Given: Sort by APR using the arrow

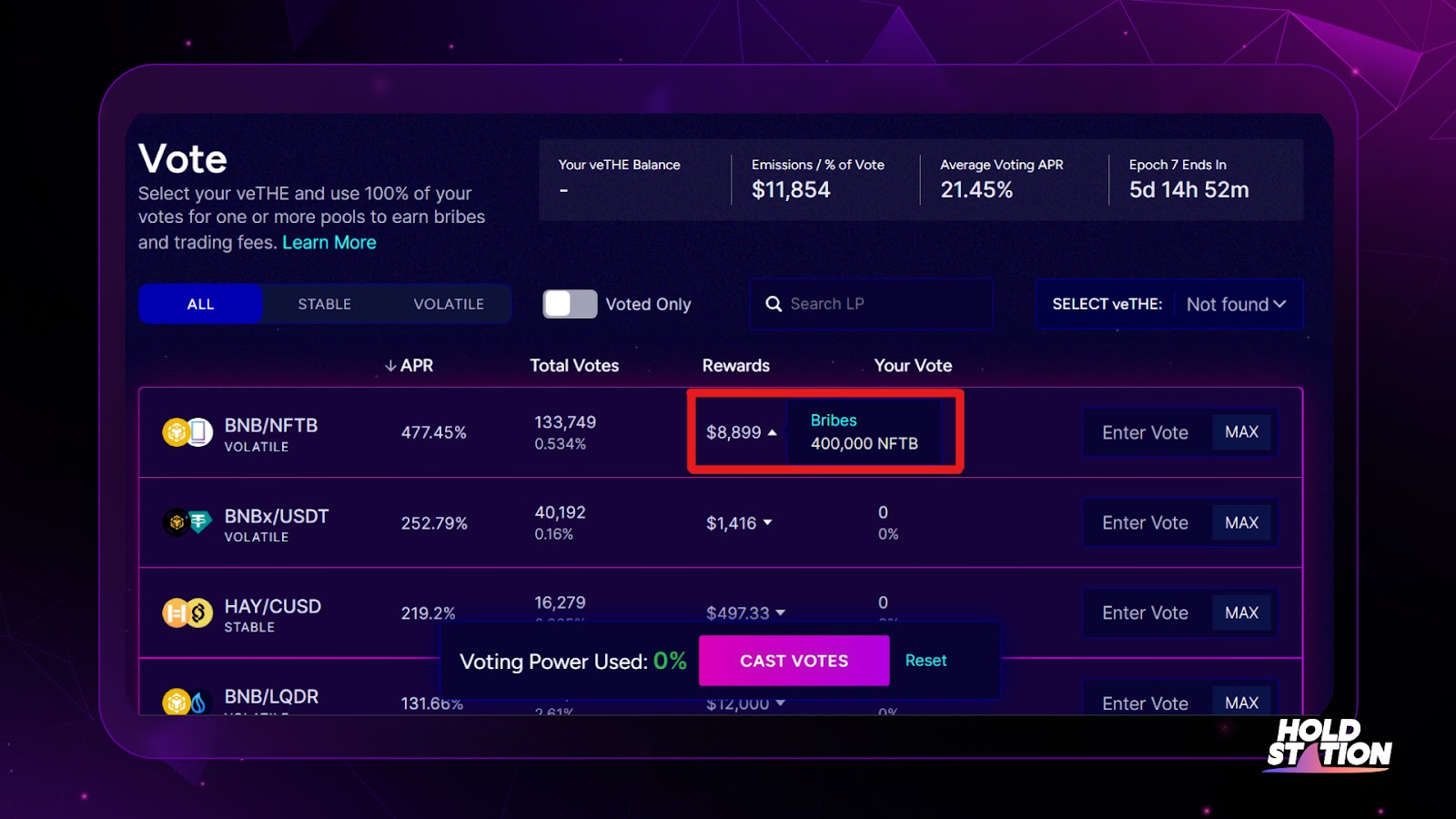Looking at the screenshot, I should (390, 366).
